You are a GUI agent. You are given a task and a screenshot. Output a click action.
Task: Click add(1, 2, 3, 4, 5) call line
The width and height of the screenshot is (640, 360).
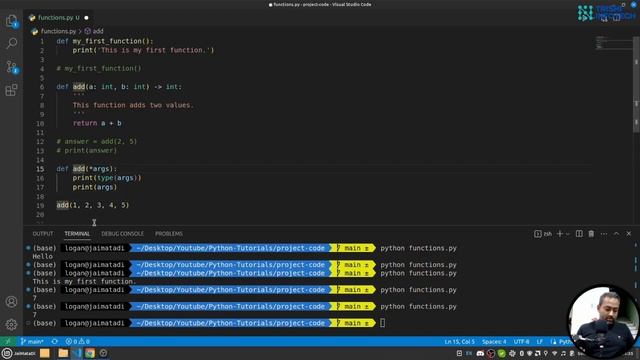[x=93, y=205]
